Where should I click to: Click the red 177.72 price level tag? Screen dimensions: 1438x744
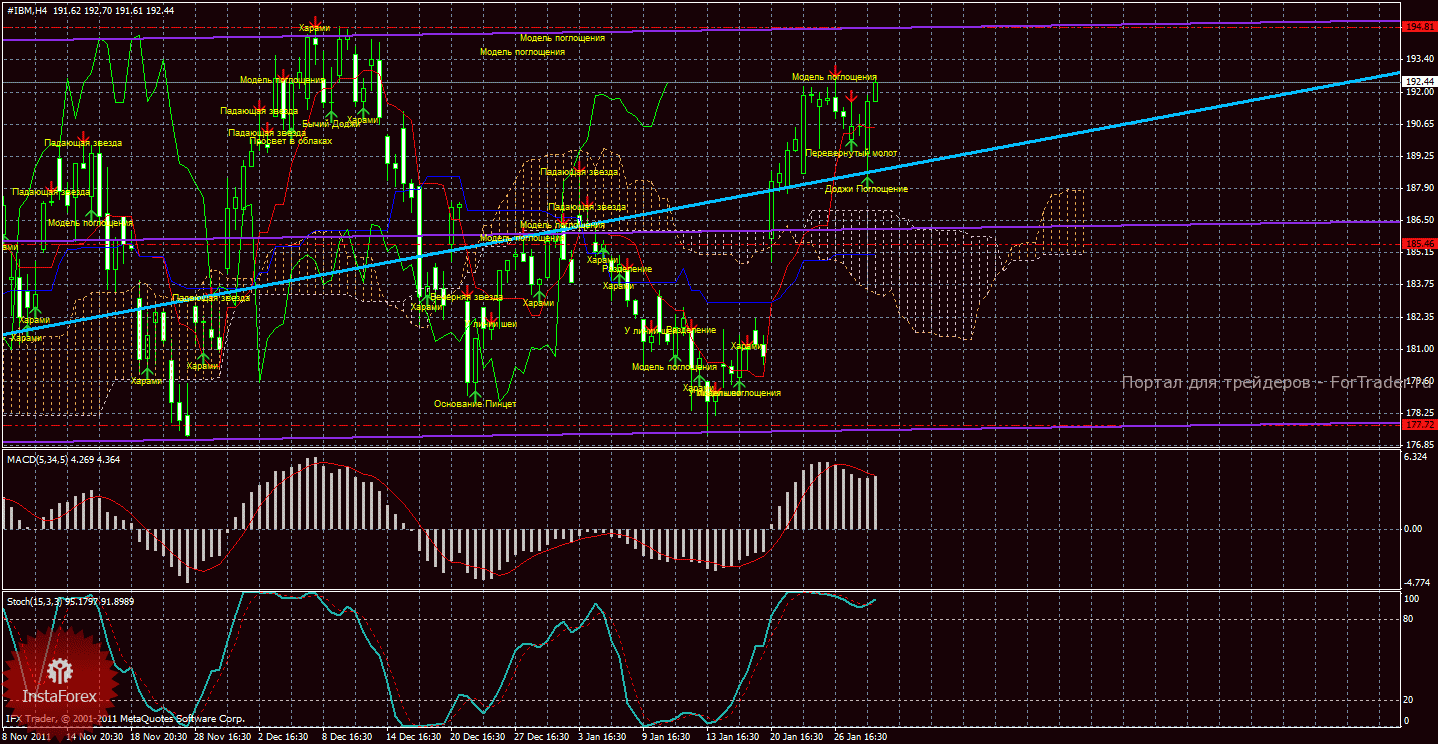[x=1419, y=425]
